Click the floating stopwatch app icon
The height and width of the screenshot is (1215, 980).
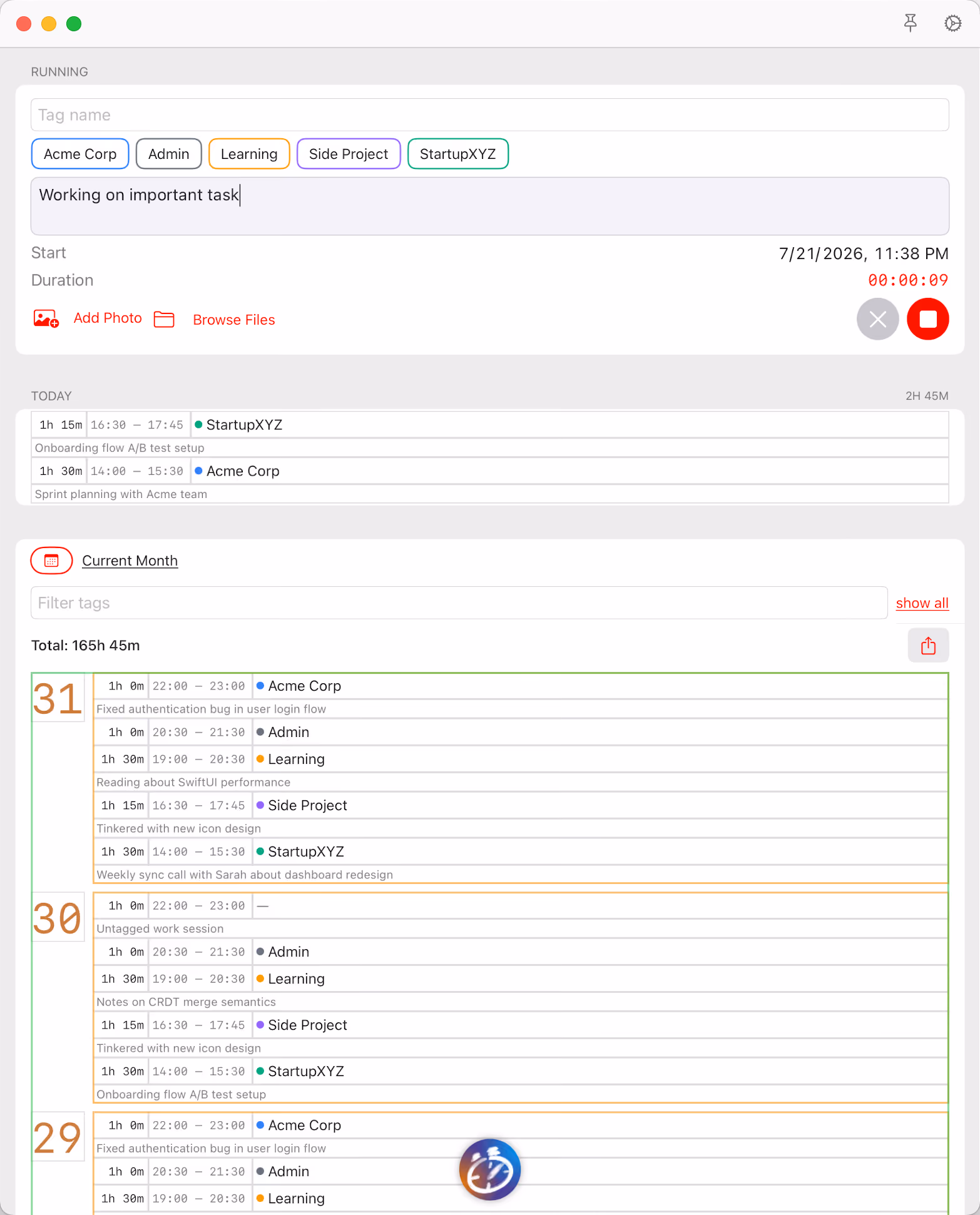pyautogui.click(x=490, y=1169)
